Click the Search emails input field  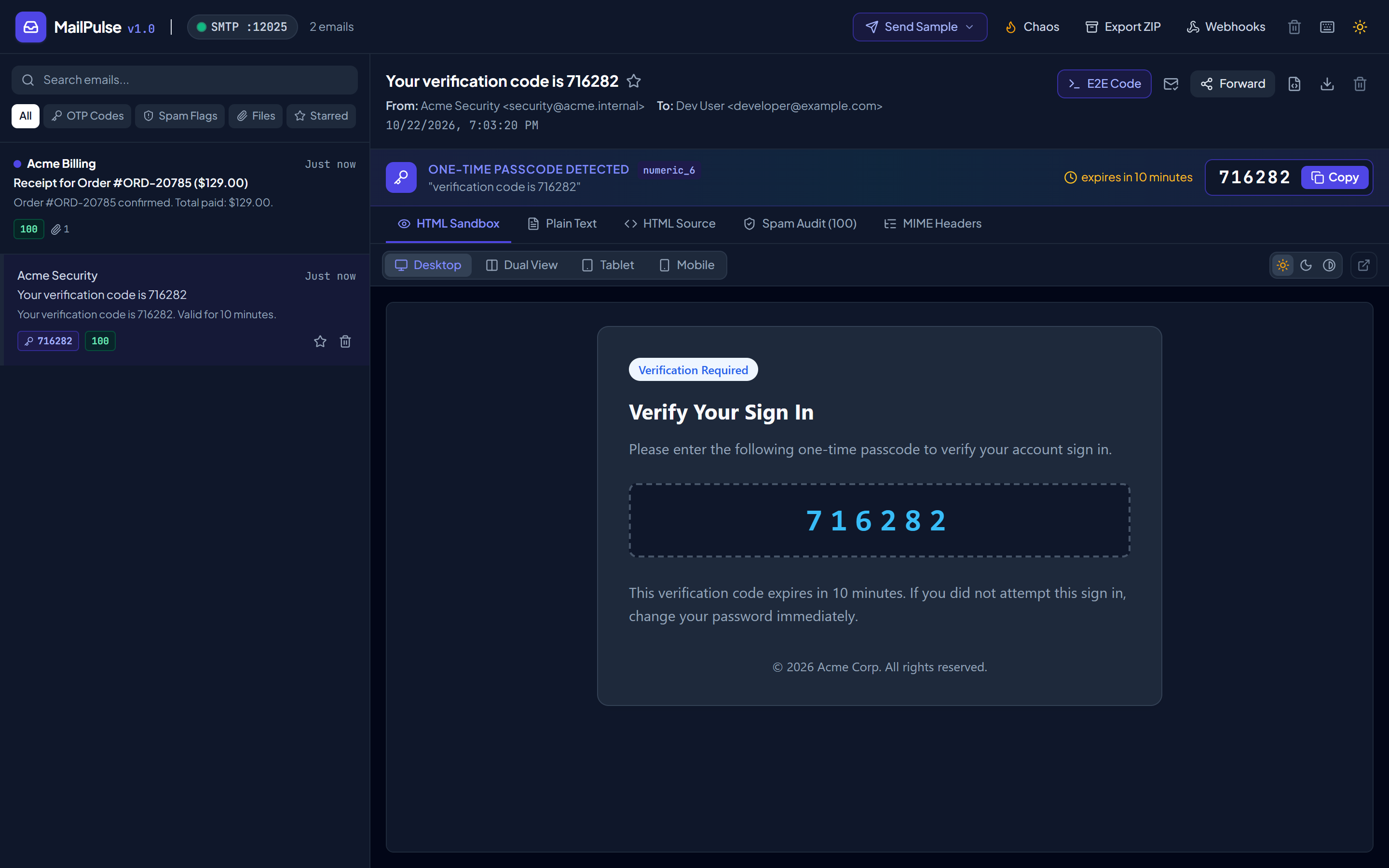[185, 80]
